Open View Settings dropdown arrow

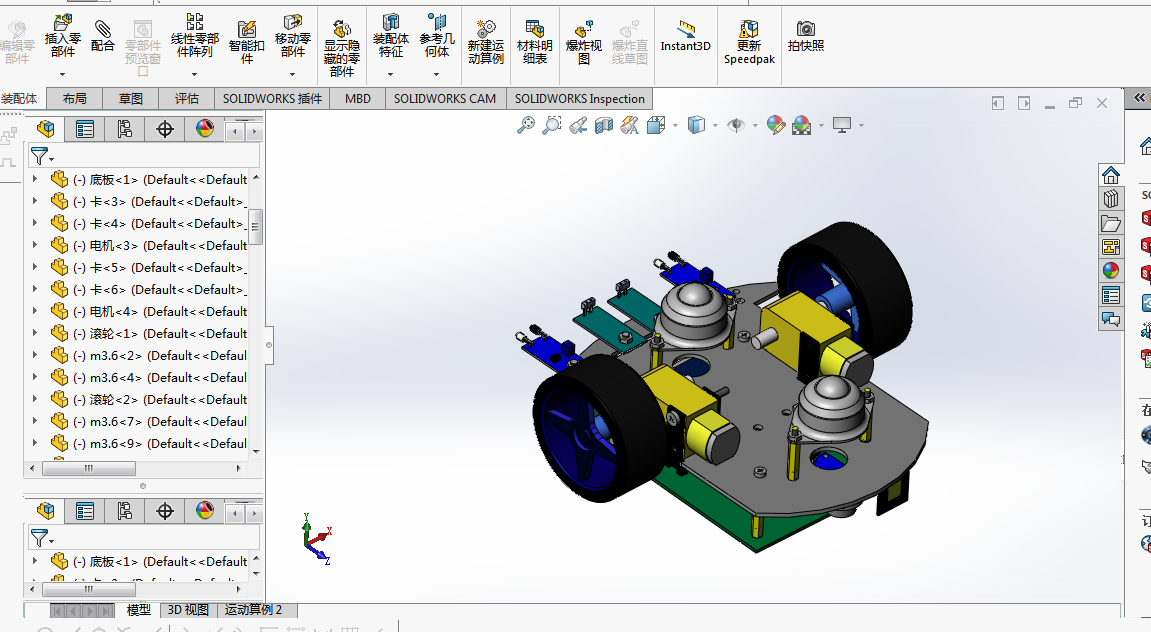(x=861, y=126)
